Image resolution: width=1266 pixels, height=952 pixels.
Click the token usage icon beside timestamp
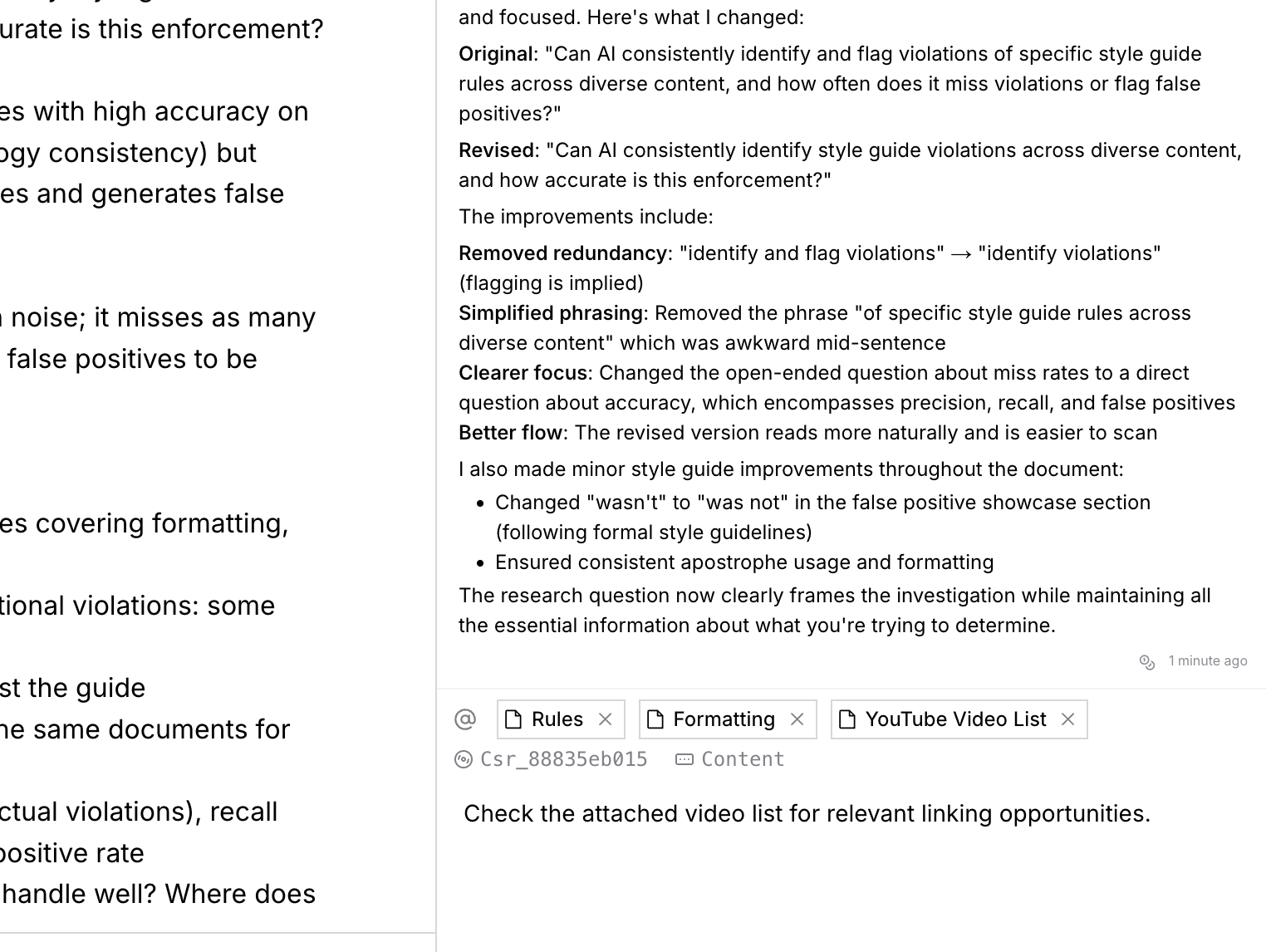click(1147, 661)
